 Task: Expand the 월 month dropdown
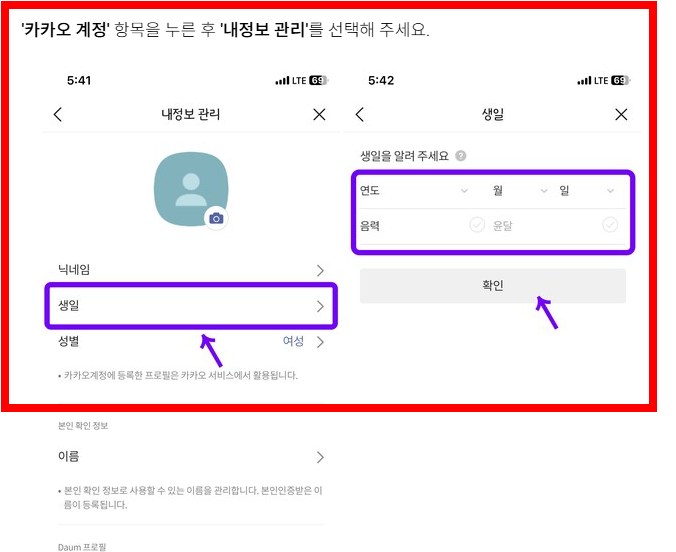[x=520, y=191]
